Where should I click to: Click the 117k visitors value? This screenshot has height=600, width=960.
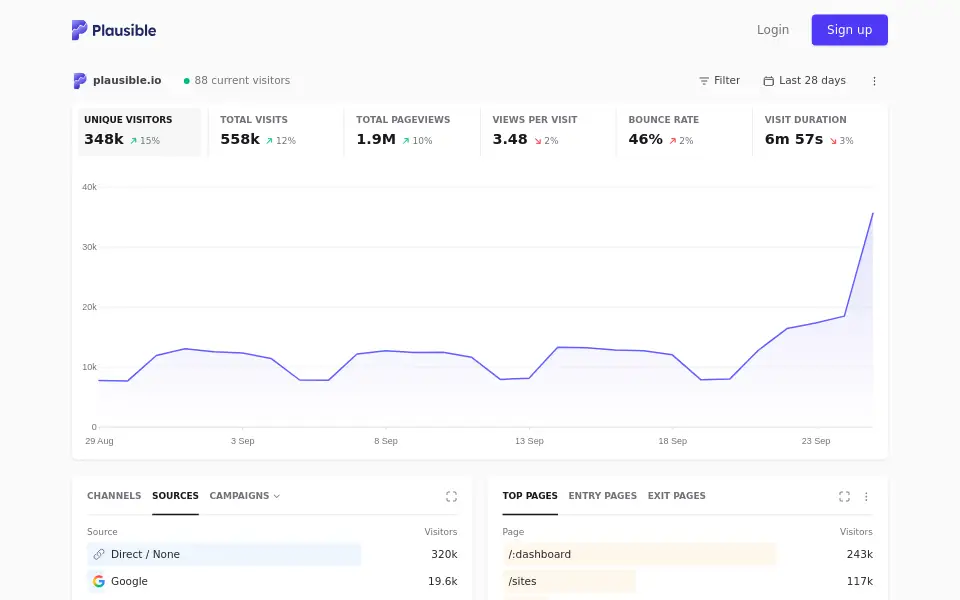tap(860, 581)
